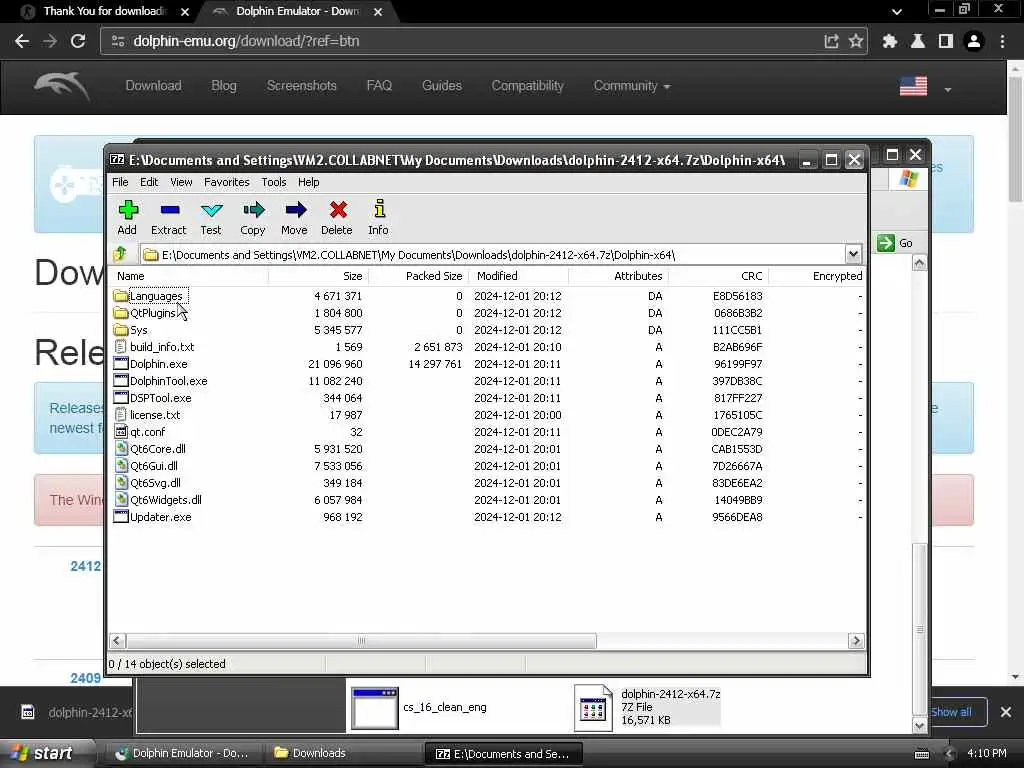Click the horizontal scrollbar left arrow
The width and height of the screenshot is (1024, 768).
click(117, 641)
